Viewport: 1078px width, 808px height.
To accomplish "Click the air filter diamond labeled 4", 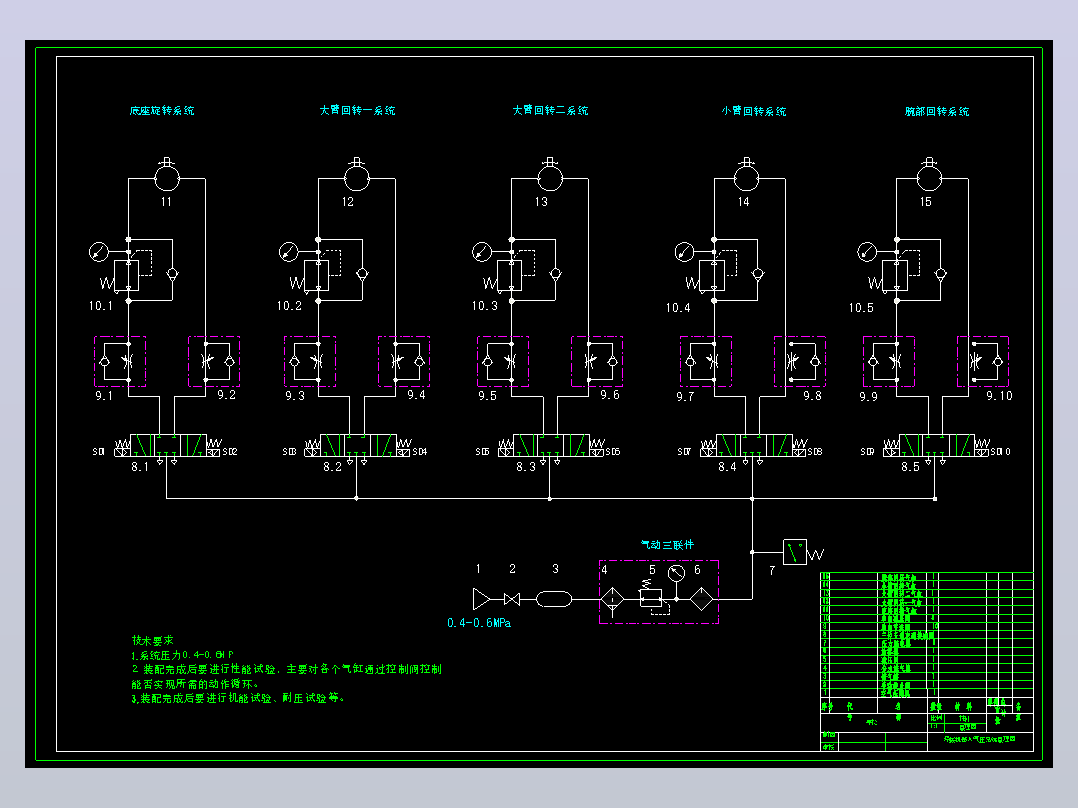I will (x=612, y=599).
